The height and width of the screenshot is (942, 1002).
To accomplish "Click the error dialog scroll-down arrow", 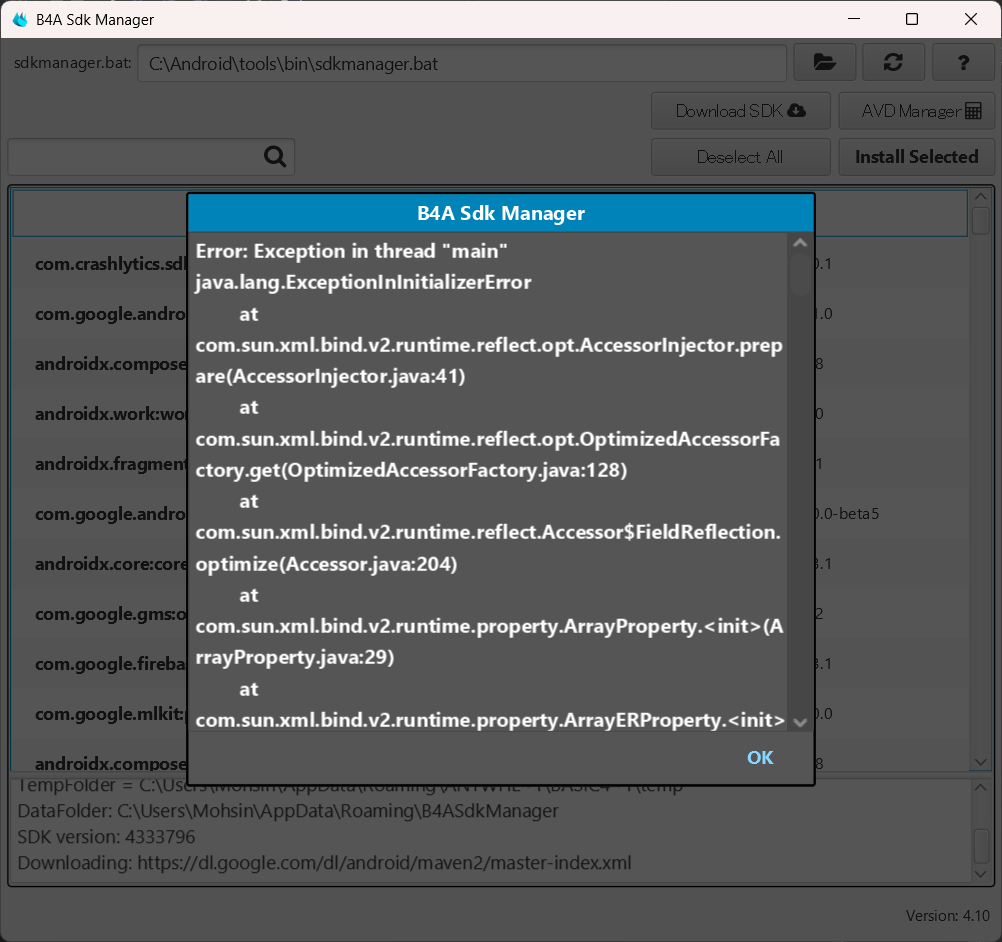I will click(800, 722).
